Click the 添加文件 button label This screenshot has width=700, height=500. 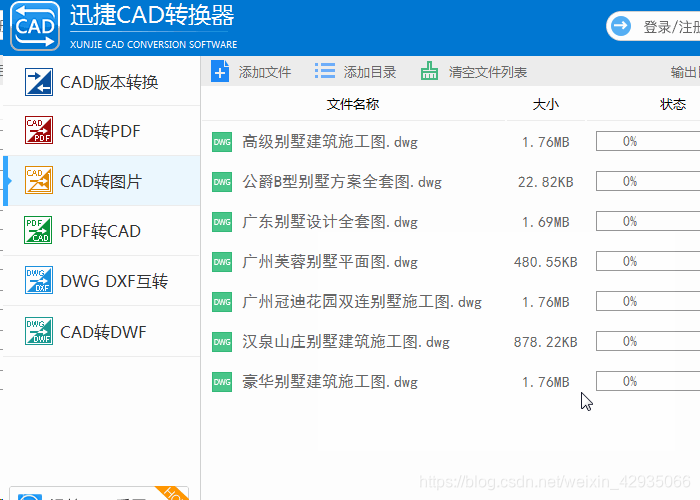pyautogui.click(x=265, y=71)
